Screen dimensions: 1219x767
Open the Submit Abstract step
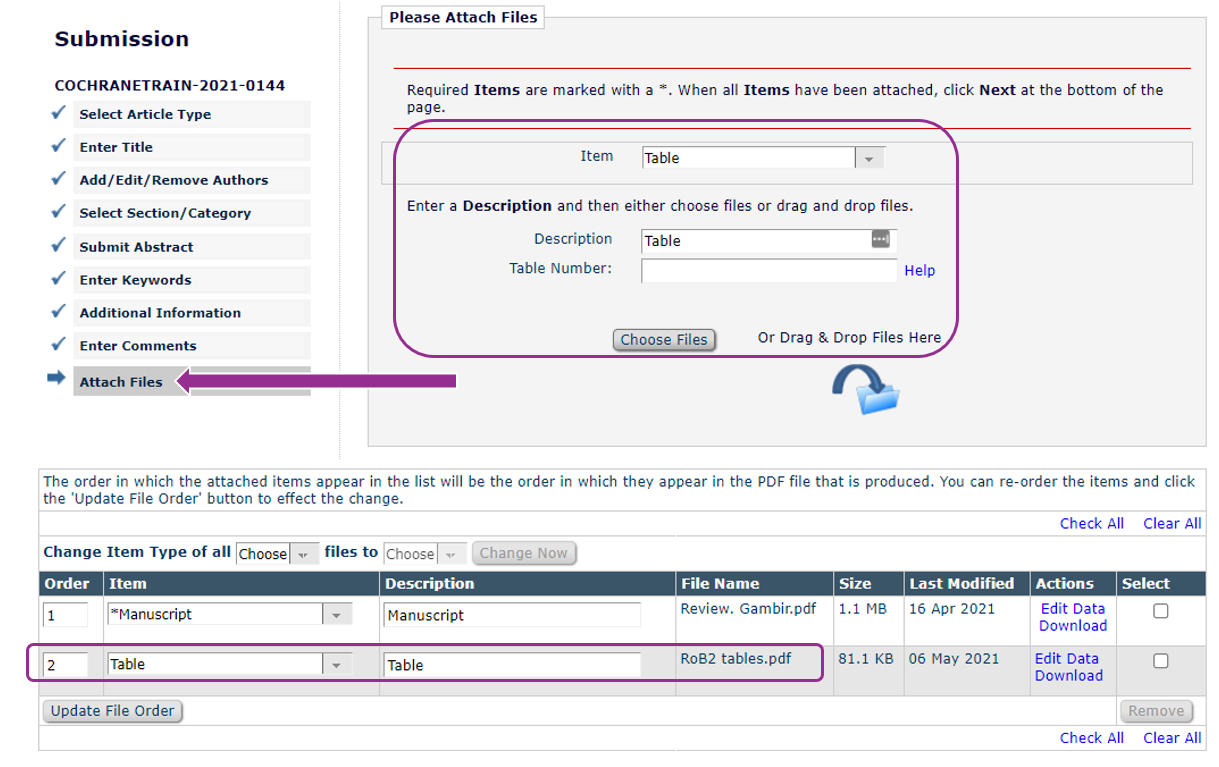coord(136,247)
